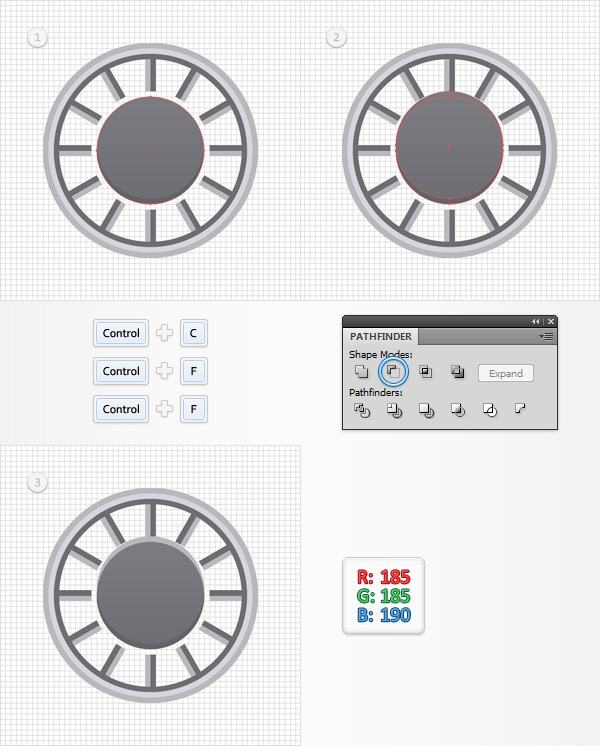Apply the Intersect shape mode
Screen dimensions: 600x746
425,372
